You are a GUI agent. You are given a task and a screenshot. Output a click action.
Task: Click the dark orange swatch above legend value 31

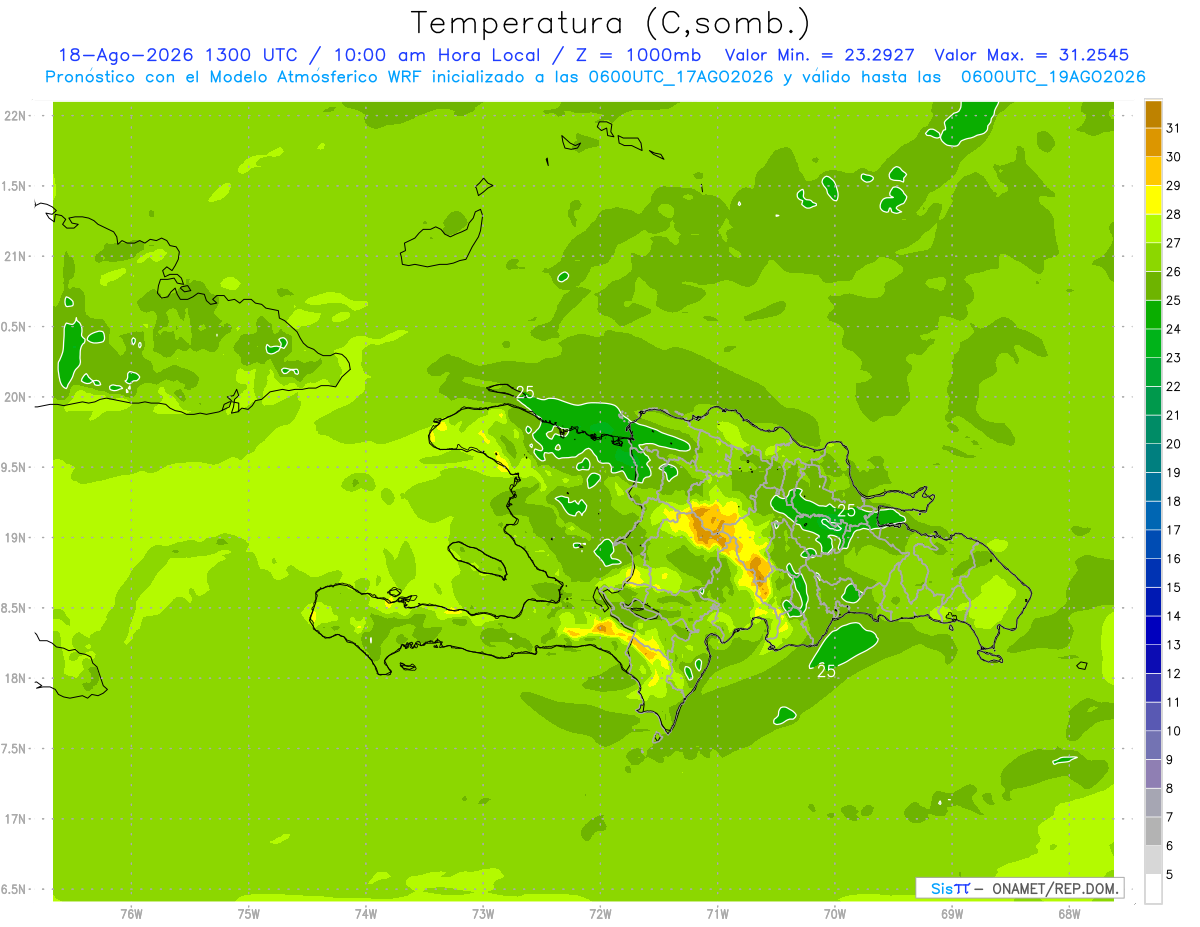point(1153,114)
